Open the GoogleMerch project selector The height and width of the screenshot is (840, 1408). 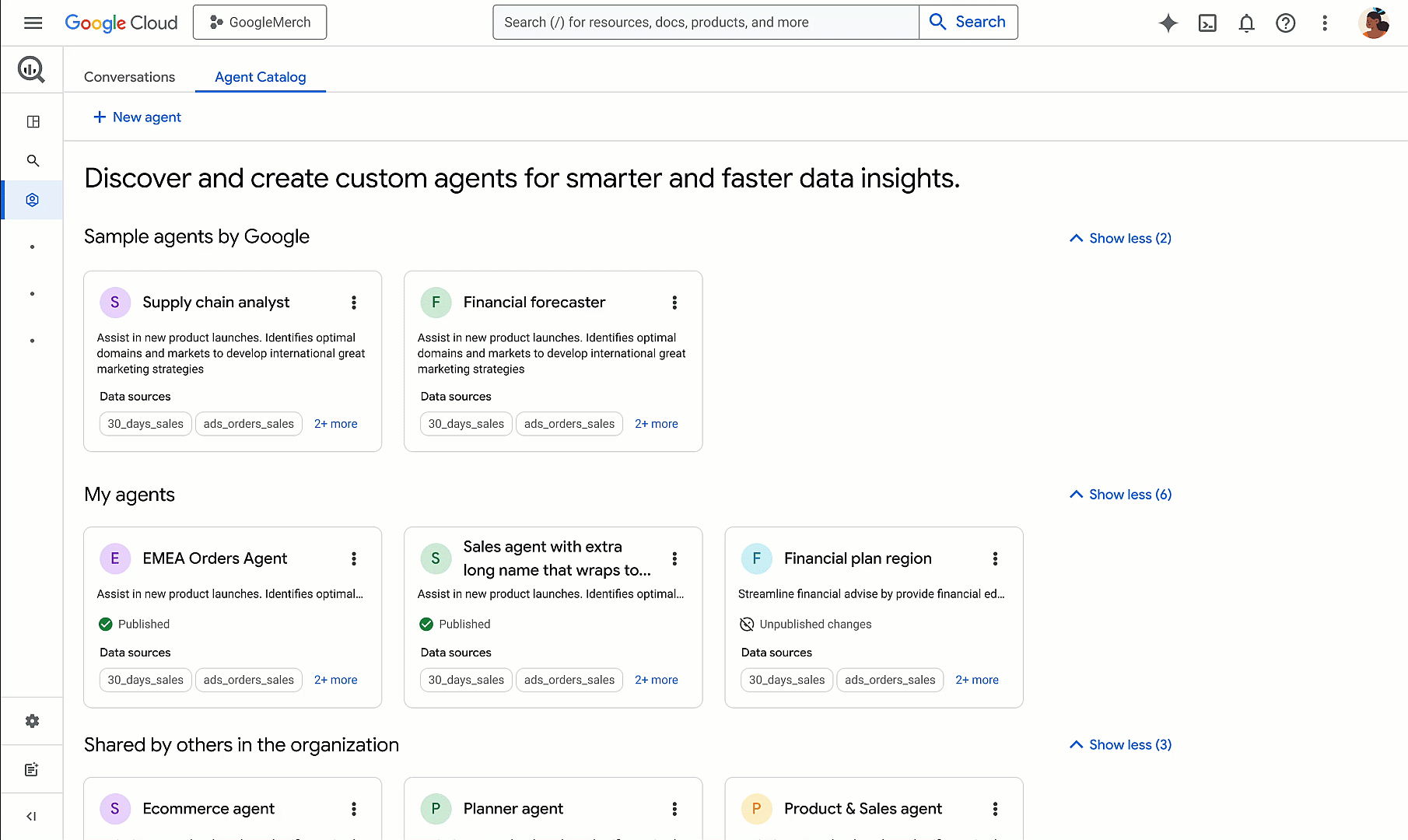259,22
